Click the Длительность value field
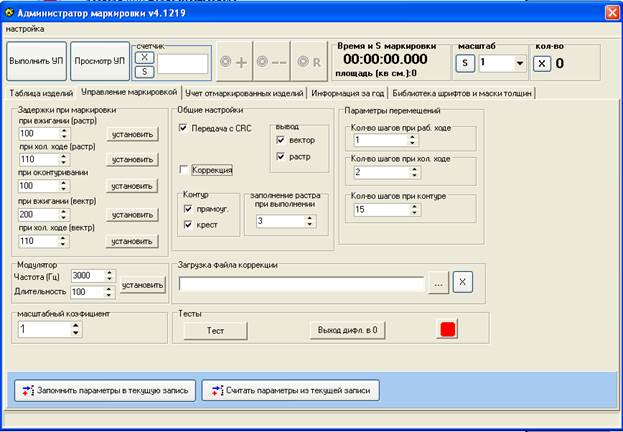Viewport: 623px width, 432px height. pyautogui.click(x=88, y=292)
